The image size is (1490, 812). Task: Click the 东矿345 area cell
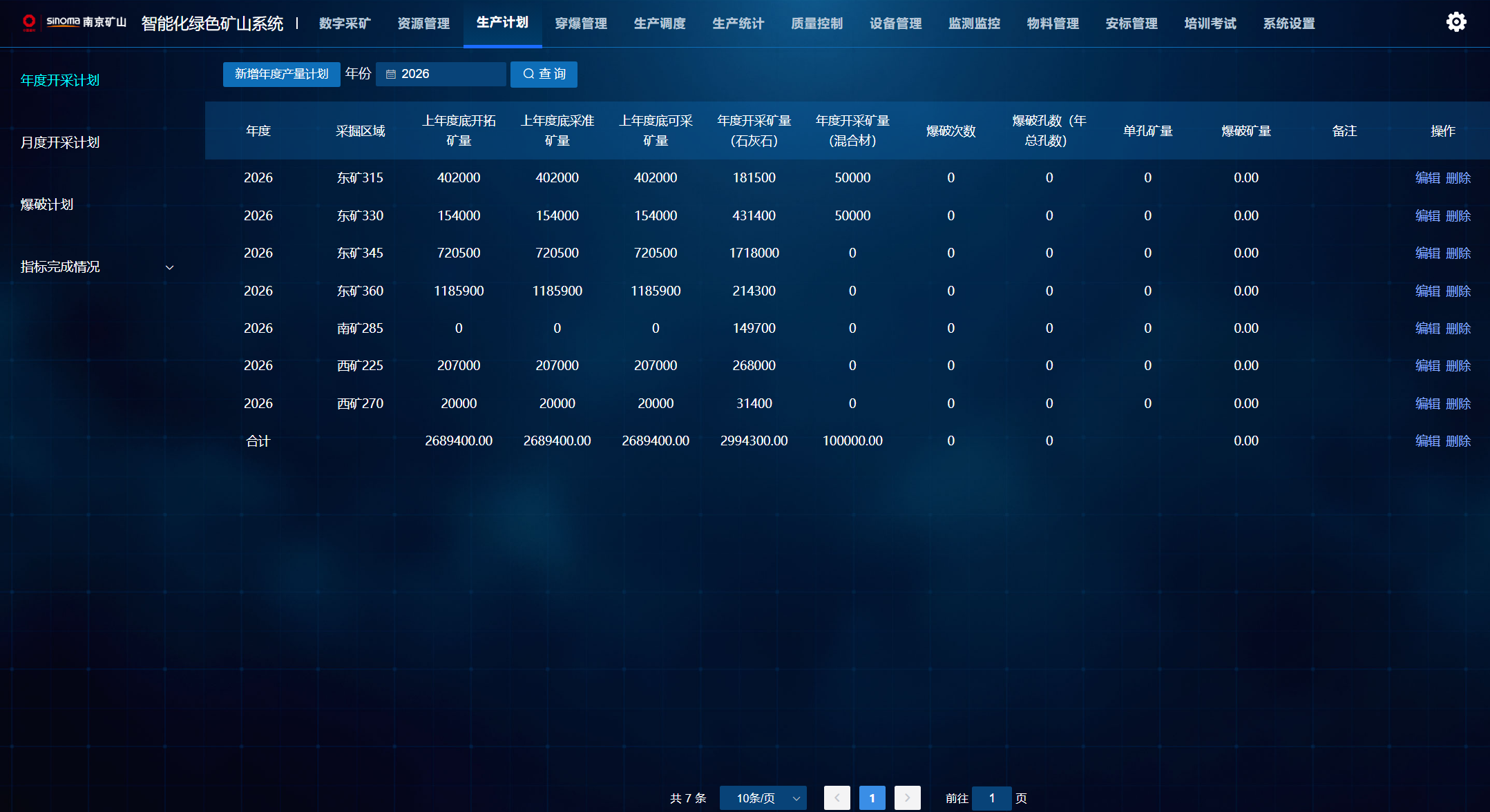pyautogui.click(x=361, y=253)
